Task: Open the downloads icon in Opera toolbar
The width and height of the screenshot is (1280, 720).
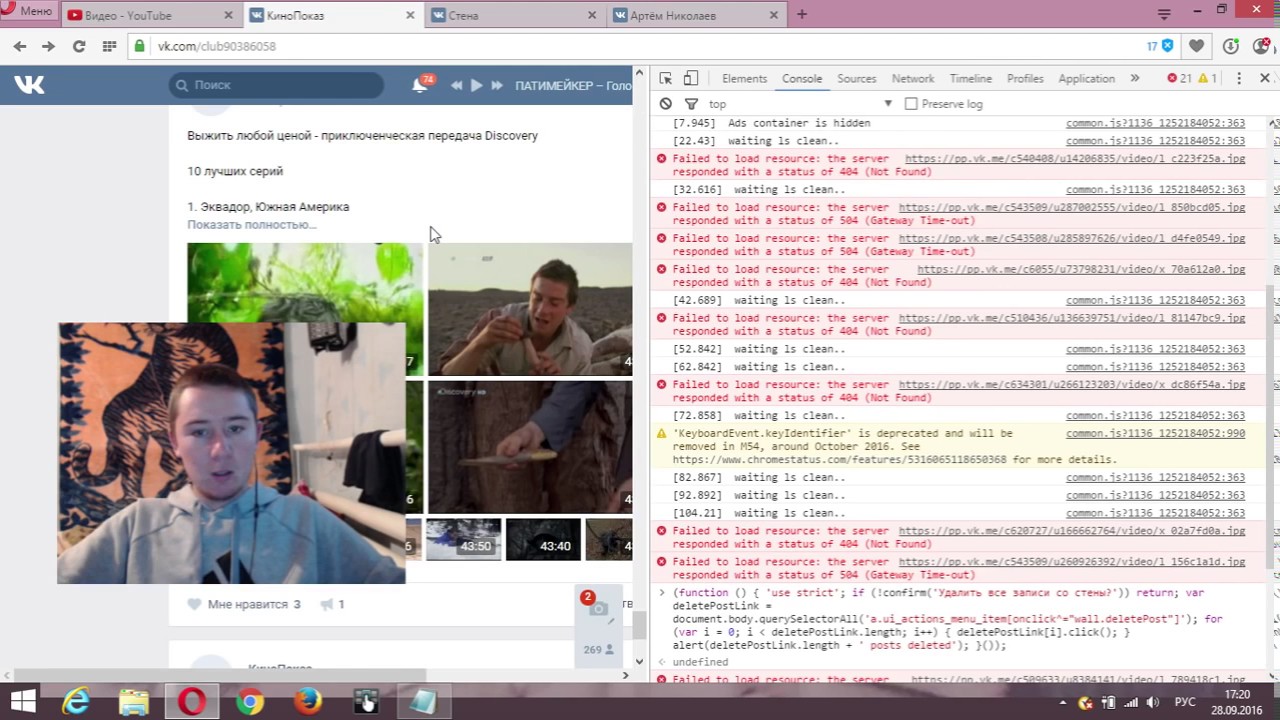Action: [x=1232, y=46]
